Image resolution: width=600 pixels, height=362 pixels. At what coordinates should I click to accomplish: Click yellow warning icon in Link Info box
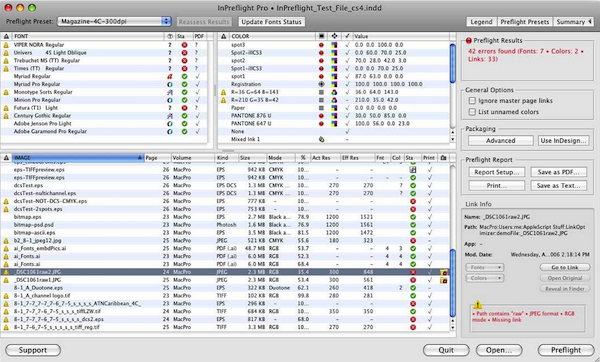[478, 305]
